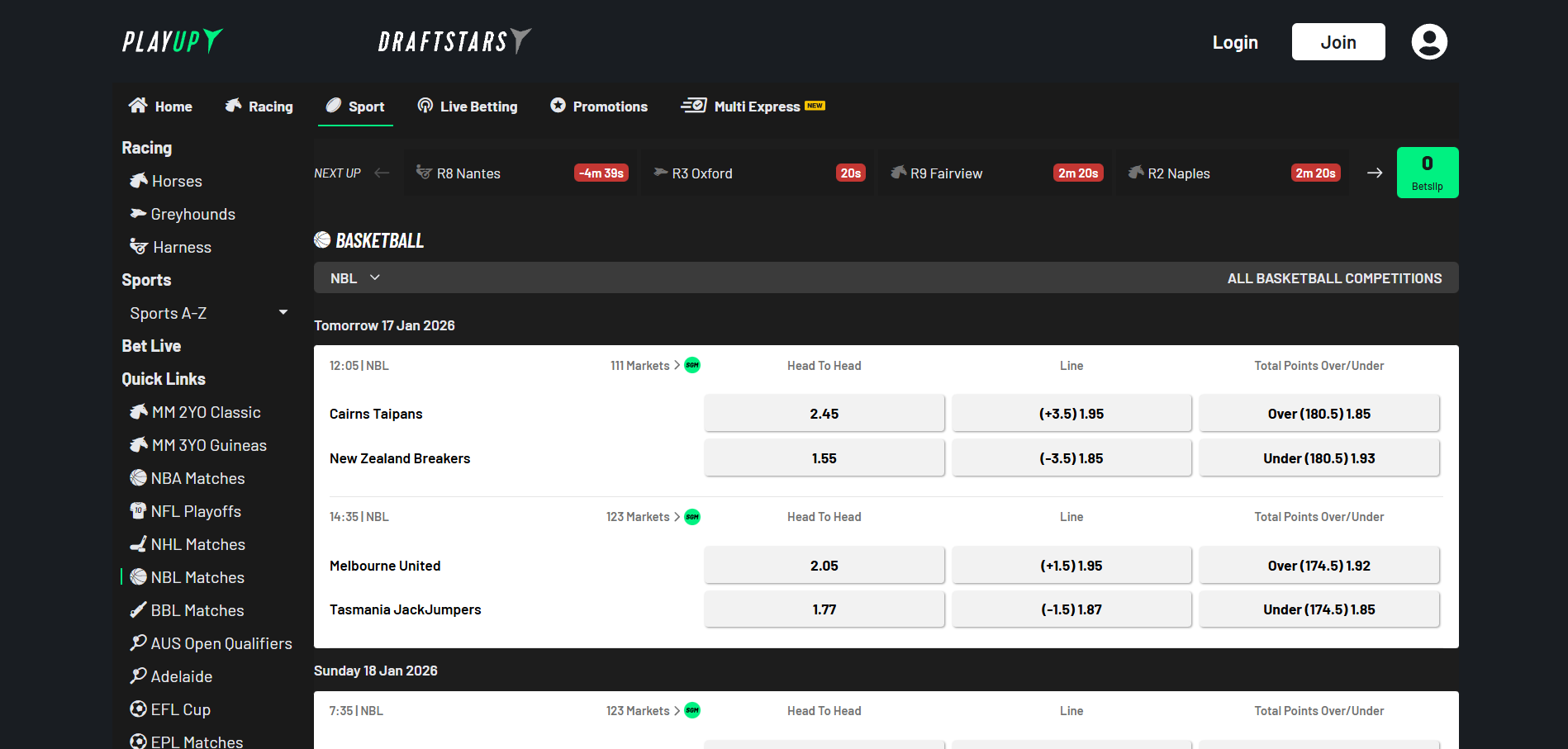Click the Join button

[x=1338, y=42]
